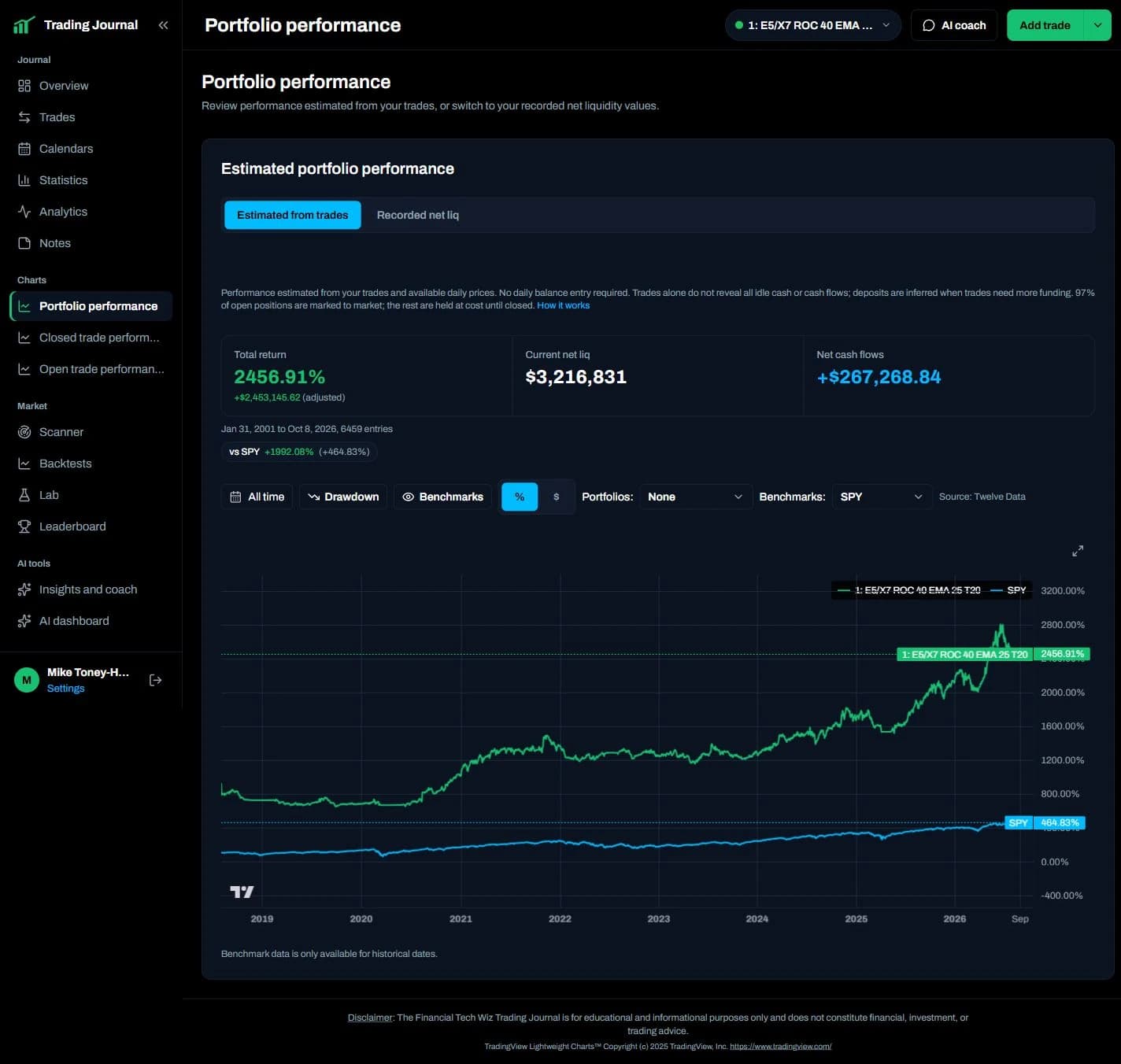Click the Notes page icon

[24, 243]
